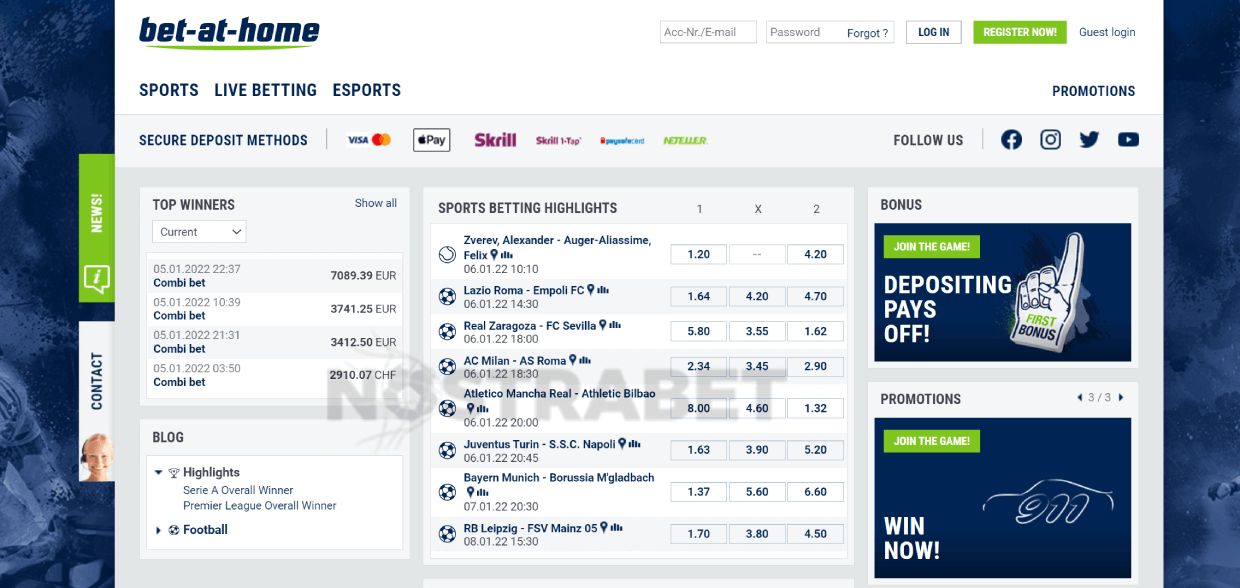Click the football icon beside RB Leipzig - FSV Mainz 05

click(x=447, y=534)
